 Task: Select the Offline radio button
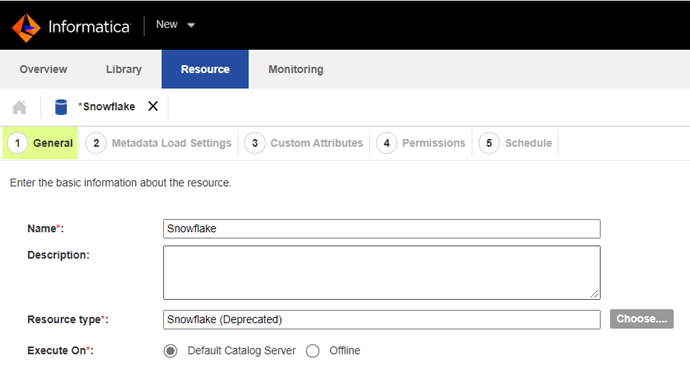(313, 351)
